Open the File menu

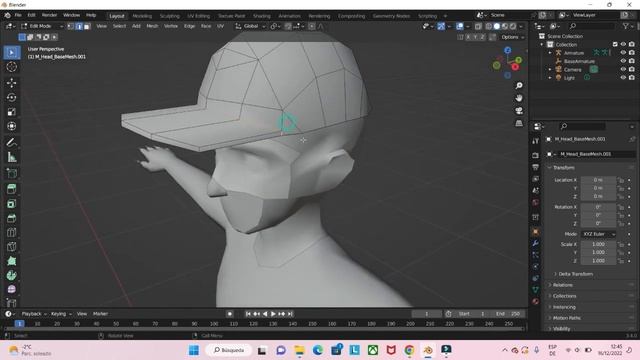(18, 15)
